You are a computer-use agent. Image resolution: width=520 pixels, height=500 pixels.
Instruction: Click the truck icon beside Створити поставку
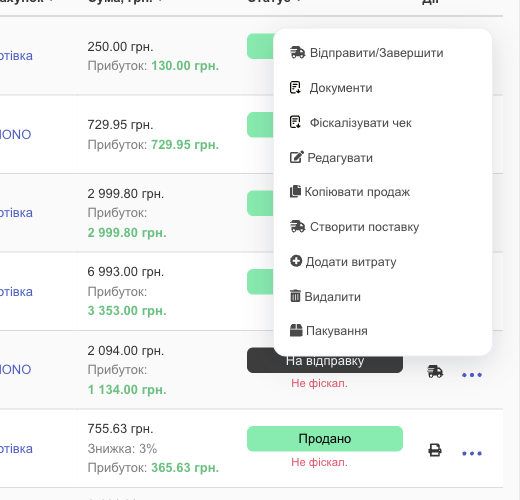[297, 227]
